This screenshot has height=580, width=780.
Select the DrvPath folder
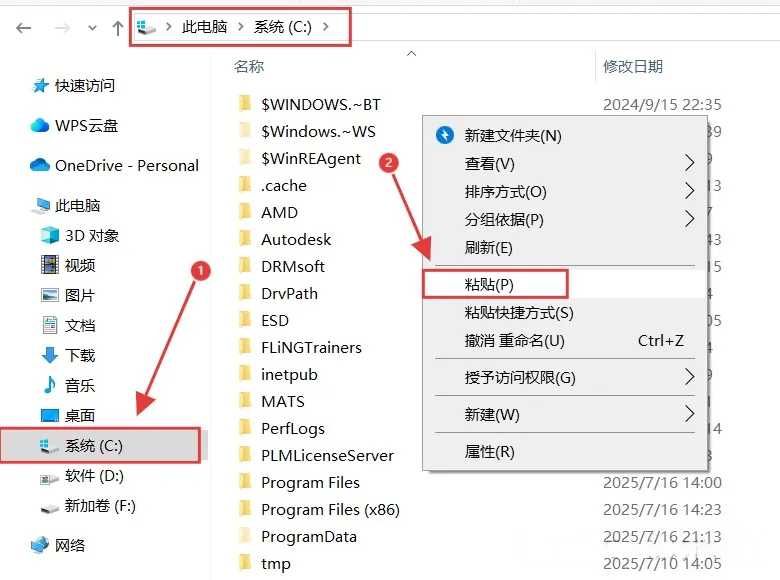tap(290, 293)
